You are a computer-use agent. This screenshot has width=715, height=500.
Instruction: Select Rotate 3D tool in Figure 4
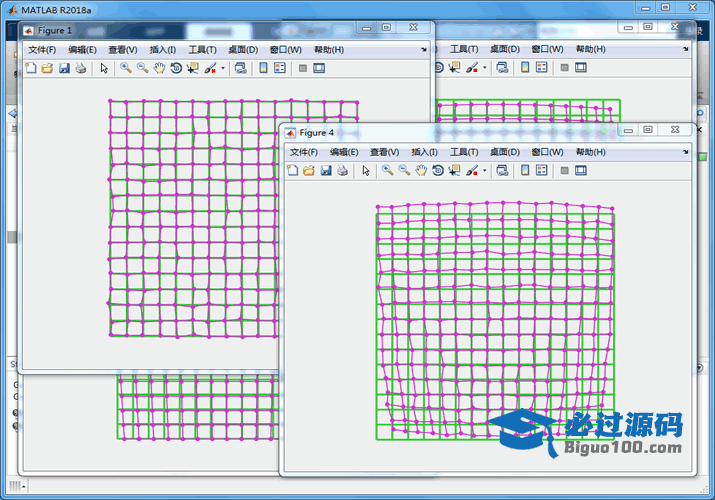438,170
